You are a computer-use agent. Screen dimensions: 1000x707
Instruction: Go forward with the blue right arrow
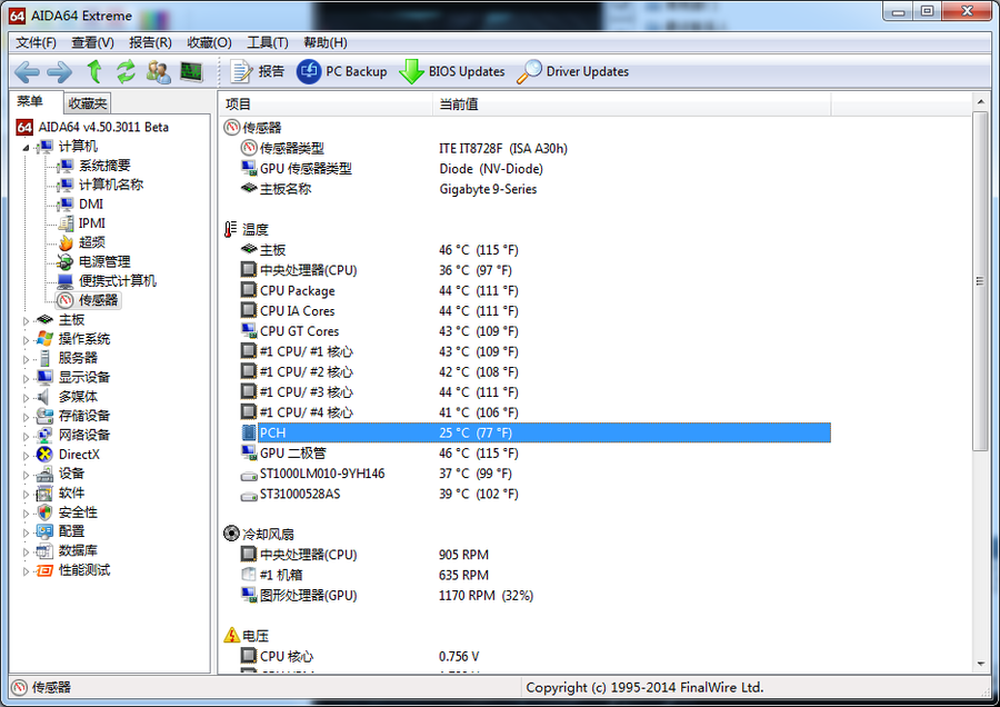[x=60, y=72]
